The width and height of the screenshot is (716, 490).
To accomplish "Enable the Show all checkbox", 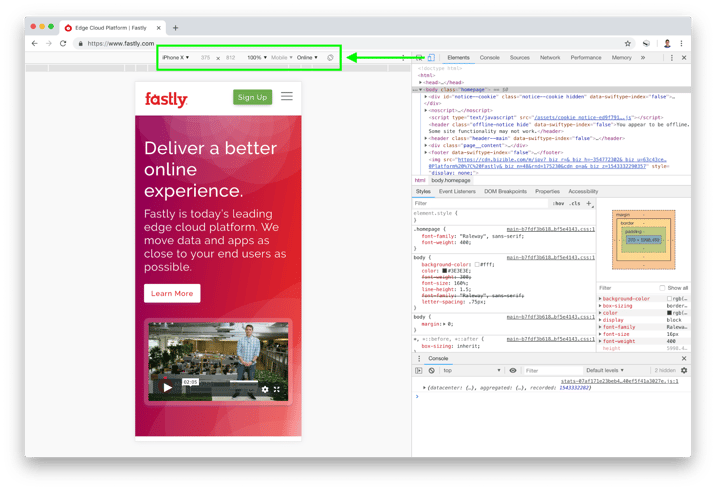I will coord(662,288).
